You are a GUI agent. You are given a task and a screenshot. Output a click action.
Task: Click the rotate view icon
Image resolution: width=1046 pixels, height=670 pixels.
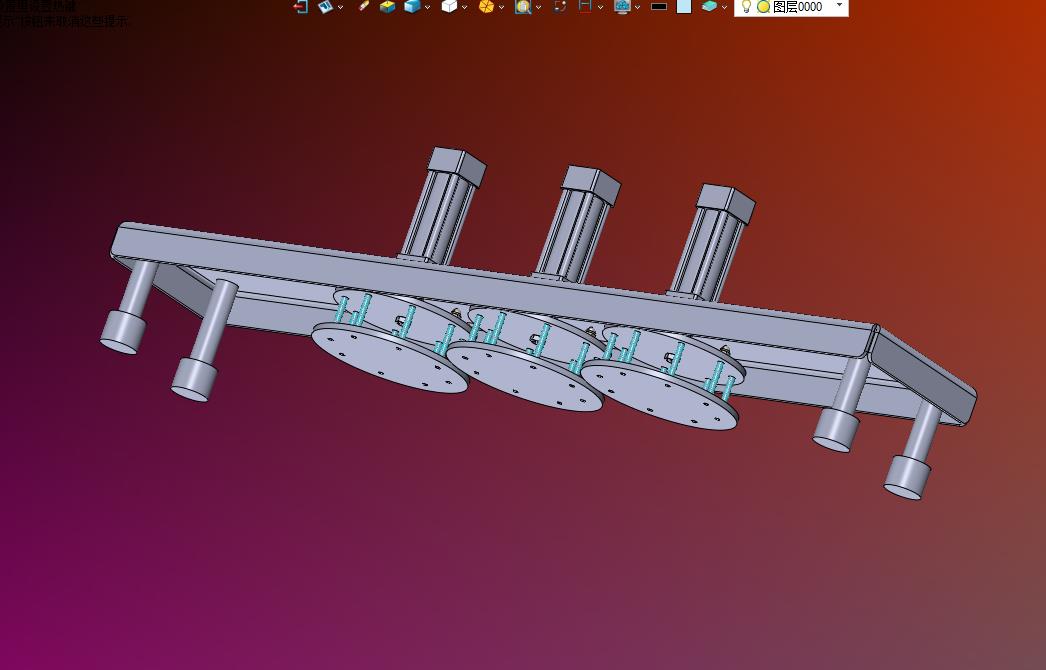pos(560,7)
